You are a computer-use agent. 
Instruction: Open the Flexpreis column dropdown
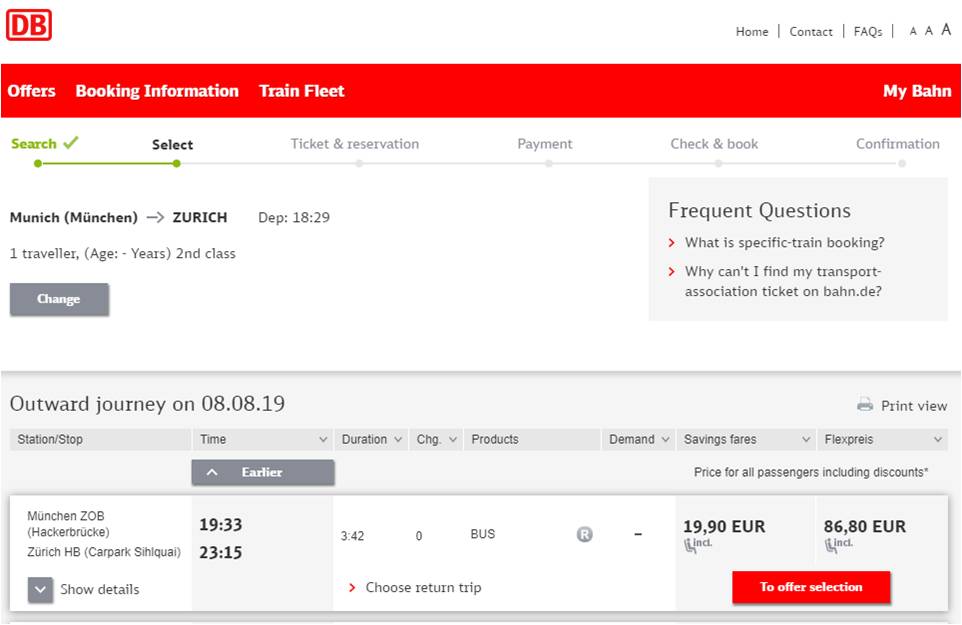937,440
